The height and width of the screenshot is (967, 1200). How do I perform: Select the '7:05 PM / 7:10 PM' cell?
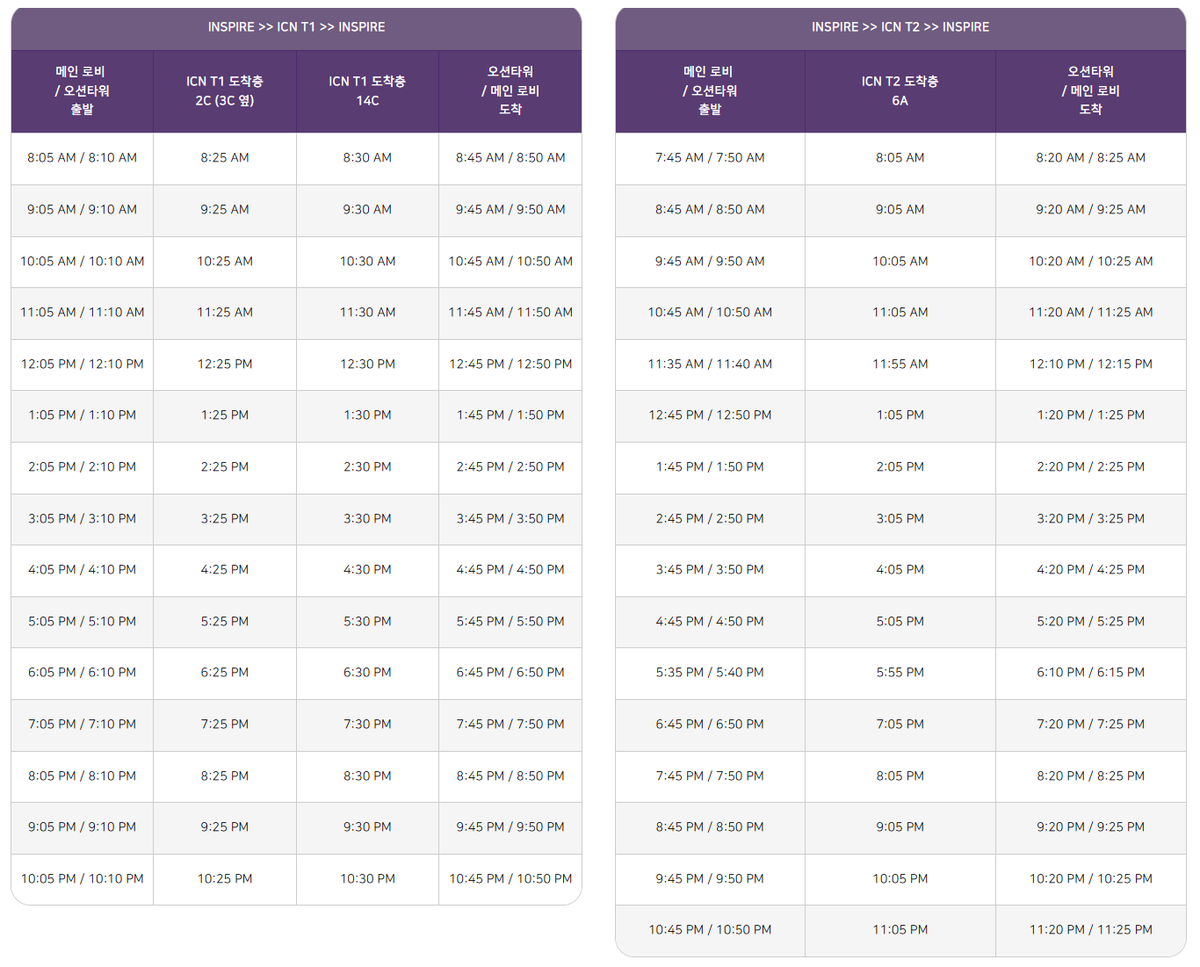tap(82, 725)
